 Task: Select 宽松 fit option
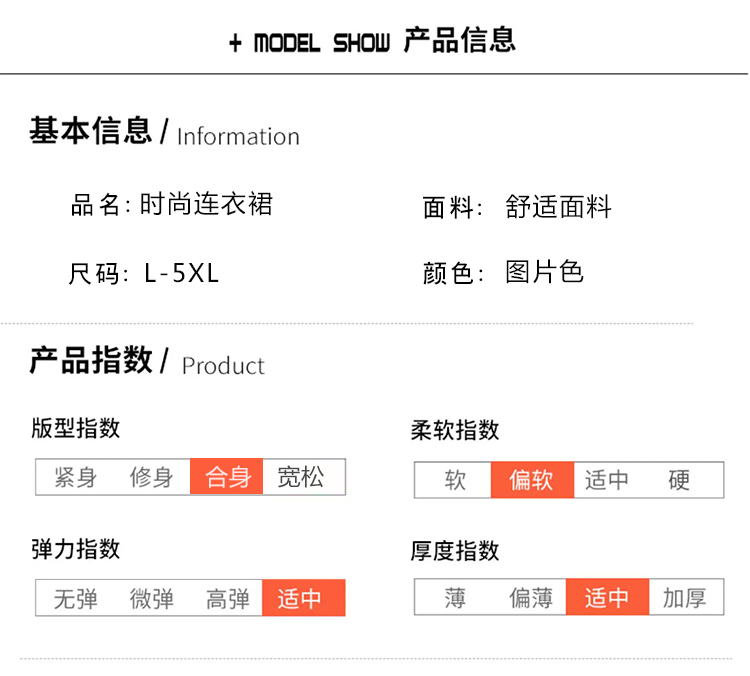click(301, 477)
